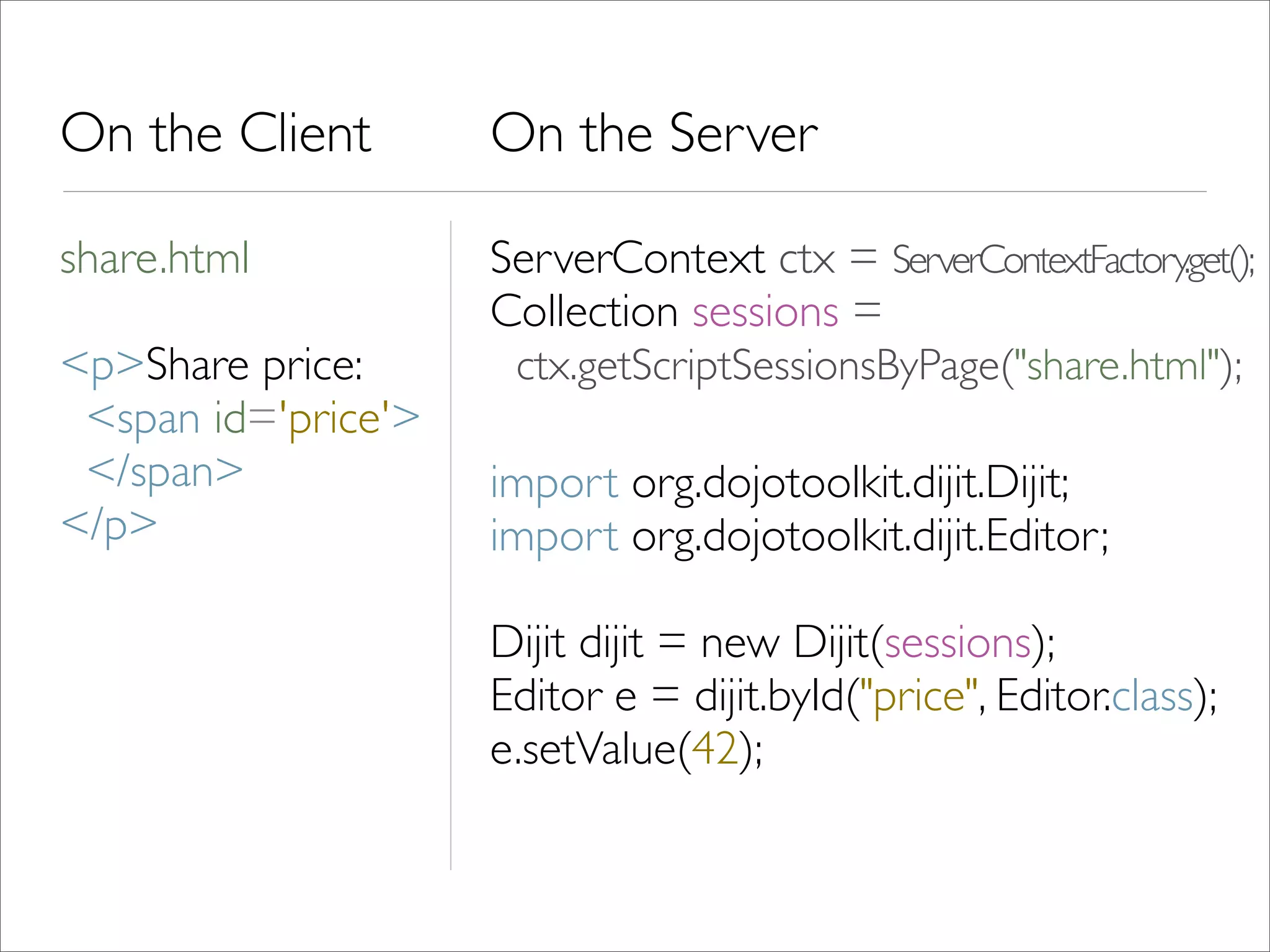The width and height of the screenshot is (1270, 952).
Task: Click the green share.html filename on the left
Action: [x=154, y=258]
